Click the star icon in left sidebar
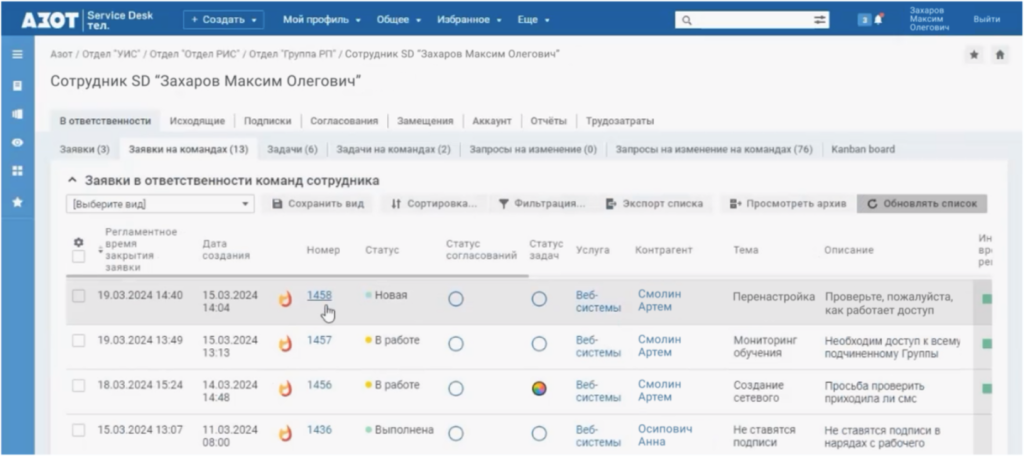The width and height of the screenshot is (1024, 456). click(x=17, y=201)
